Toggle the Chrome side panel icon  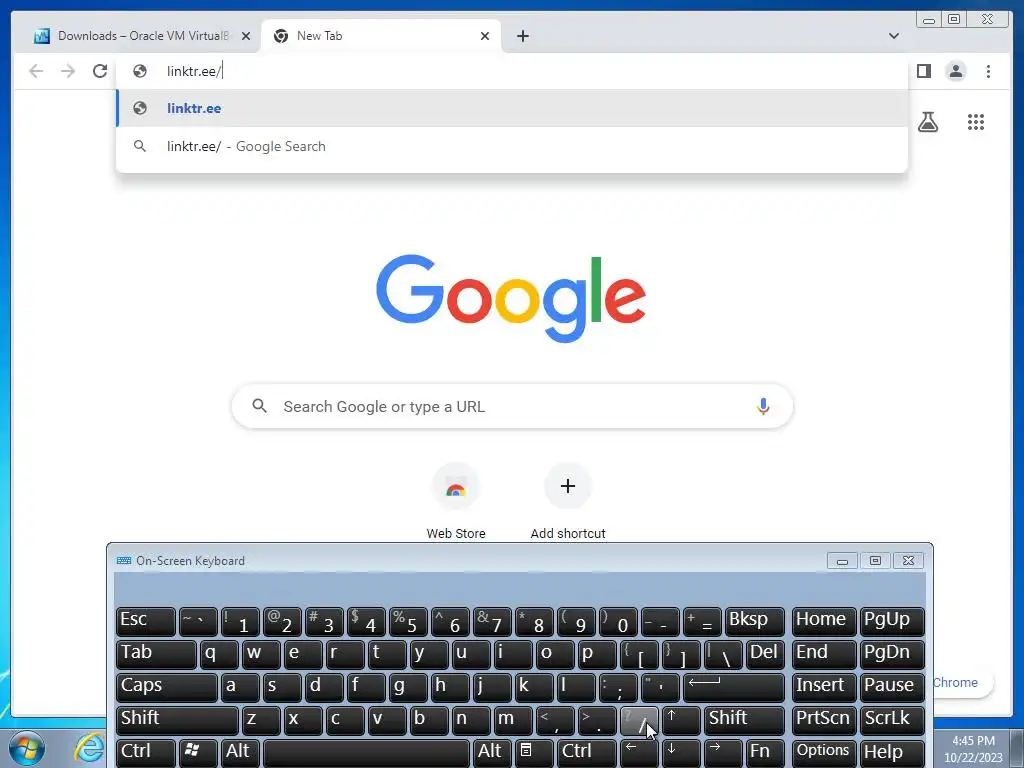tap(923, 71)
